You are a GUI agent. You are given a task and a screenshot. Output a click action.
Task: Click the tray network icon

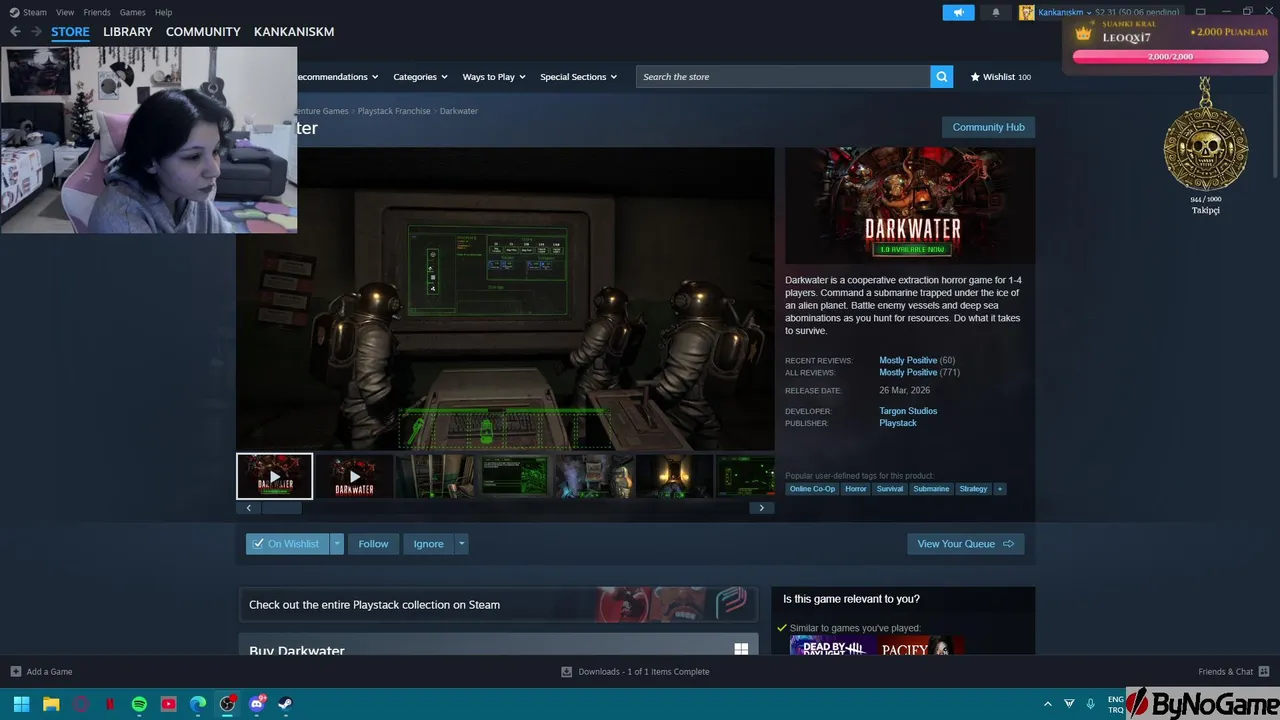1069,704
